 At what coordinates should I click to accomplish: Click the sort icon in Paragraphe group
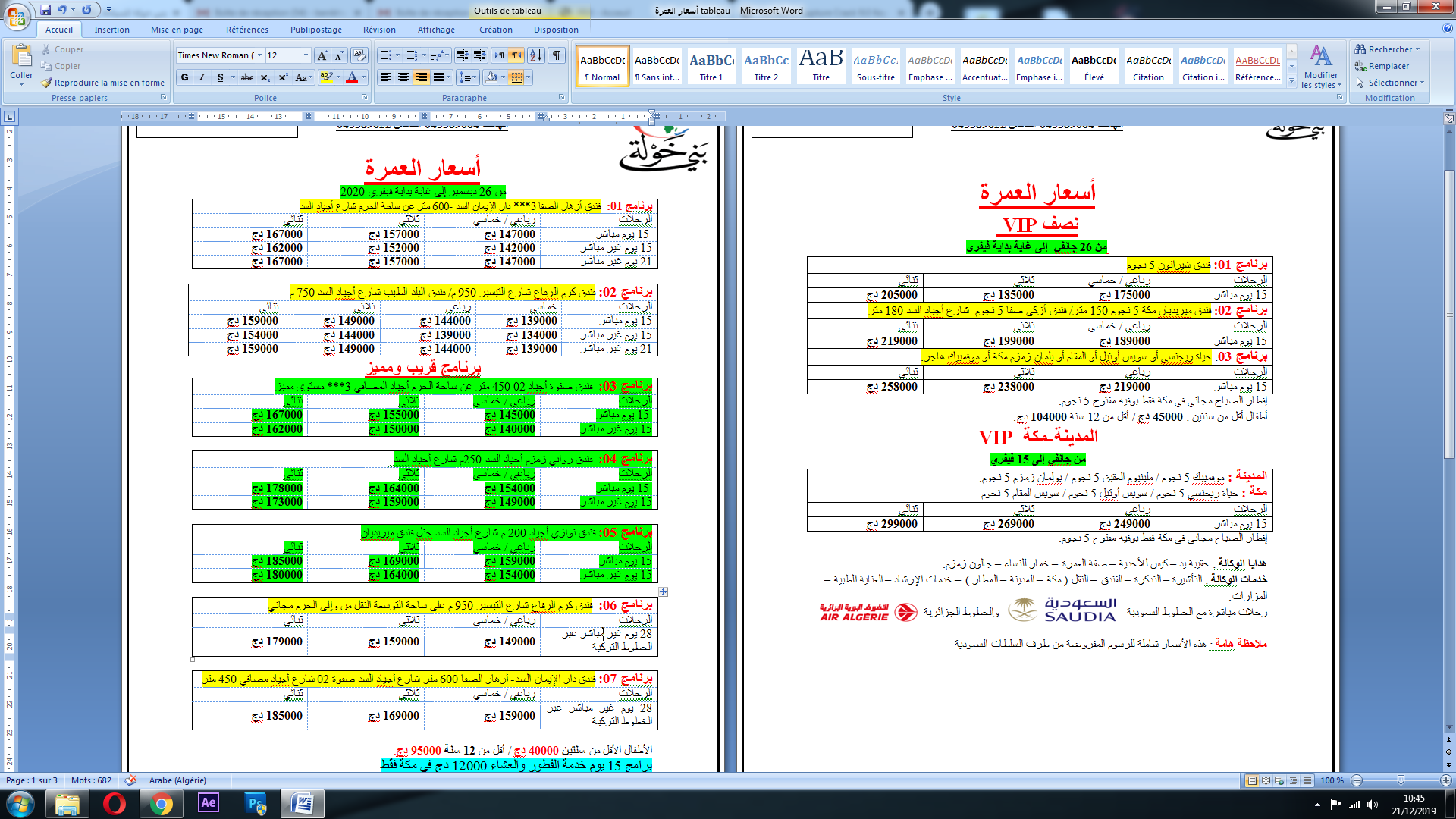tap(536, 55)
